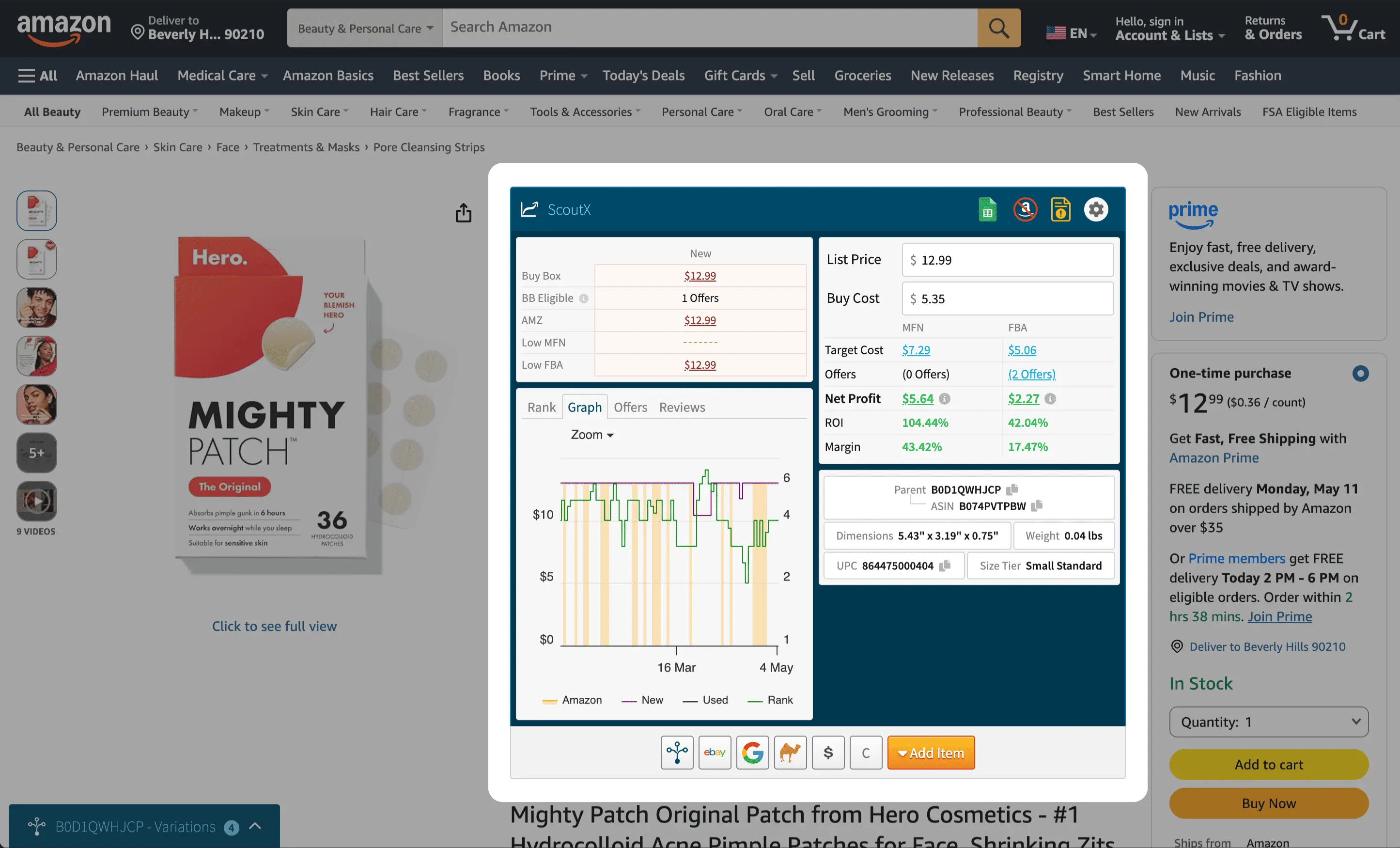1400x848 pixels.
Task: Open Today's Deals
Action: [643, 76]
